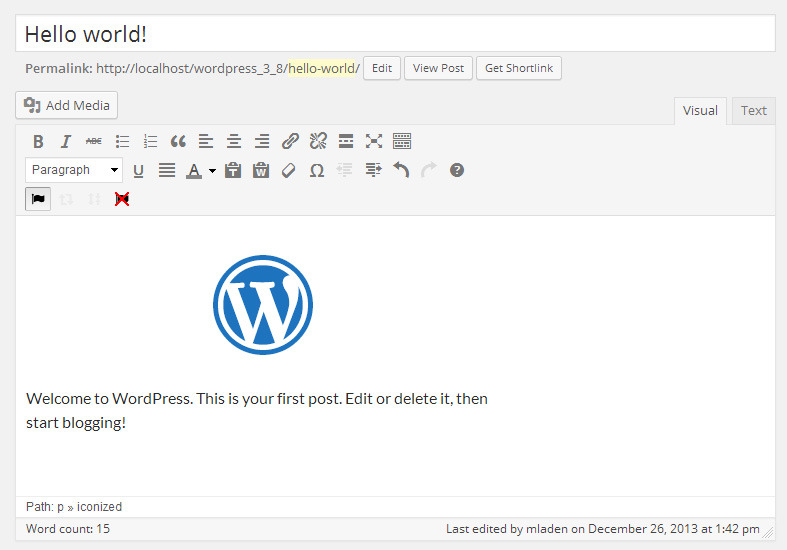Click the text color A icon
Viewport: 787px width, 550px height.
tap(194, 171)
